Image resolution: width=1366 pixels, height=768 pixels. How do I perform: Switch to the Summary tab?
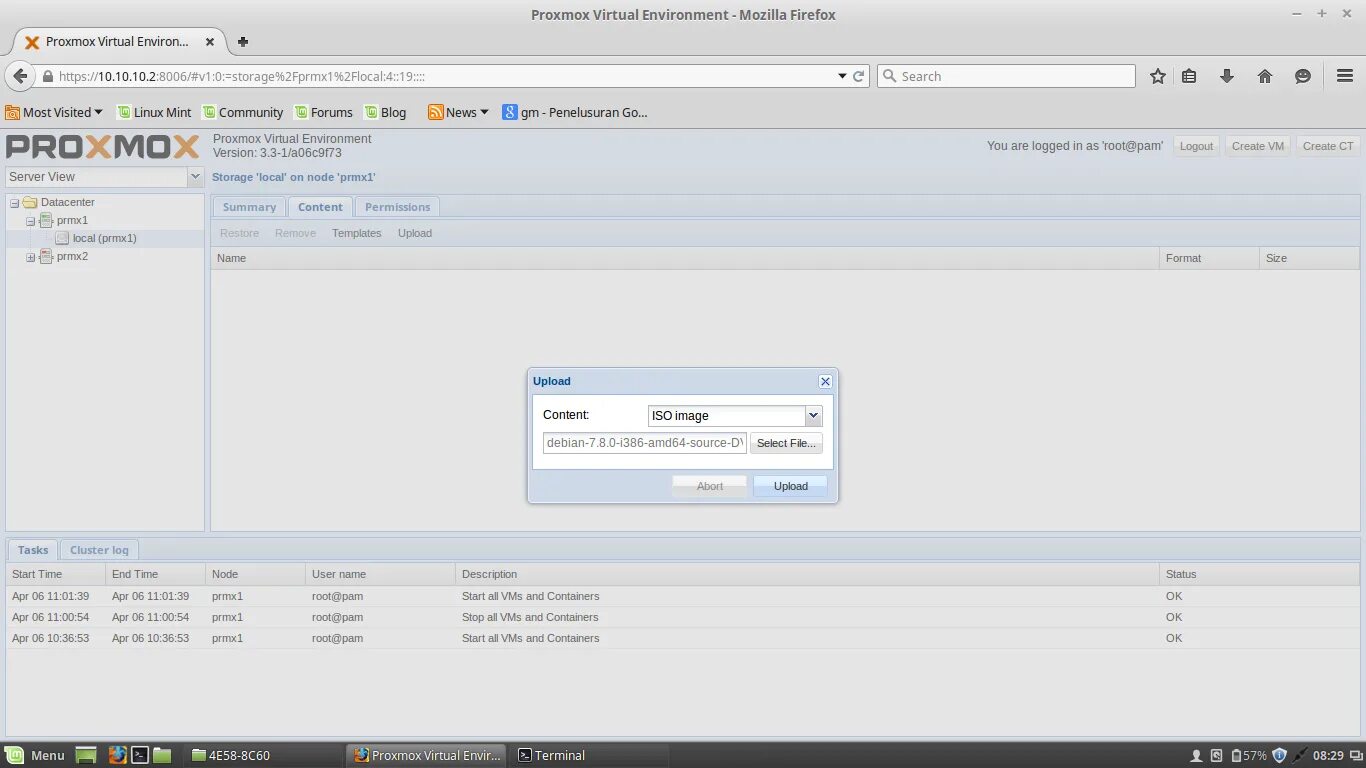click(249, 207)
